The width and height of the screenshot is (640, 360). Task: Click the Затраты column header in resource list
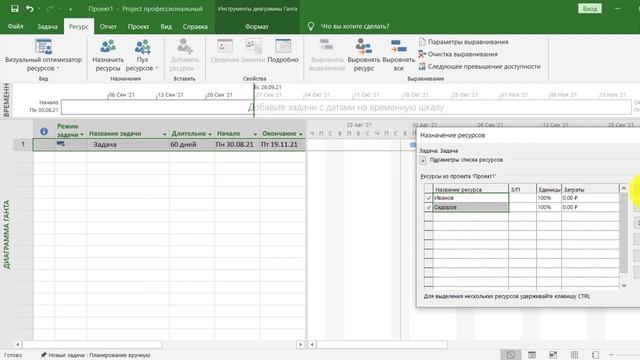coord(590,189)
